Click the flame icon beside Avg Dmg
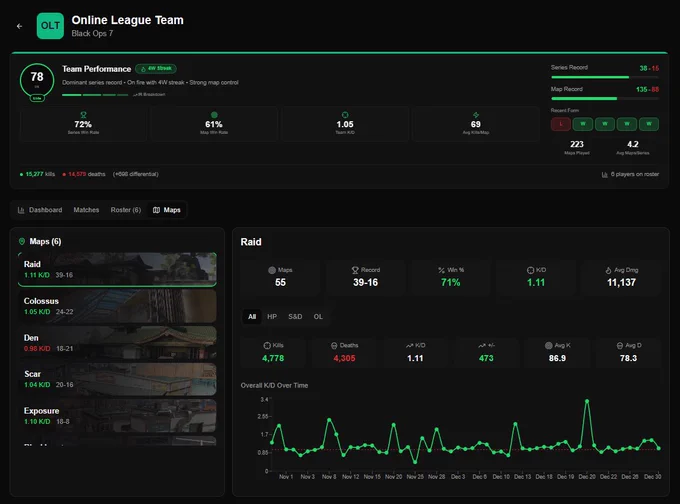This screenshot has width=680, height=504. [x=608, y=270]
